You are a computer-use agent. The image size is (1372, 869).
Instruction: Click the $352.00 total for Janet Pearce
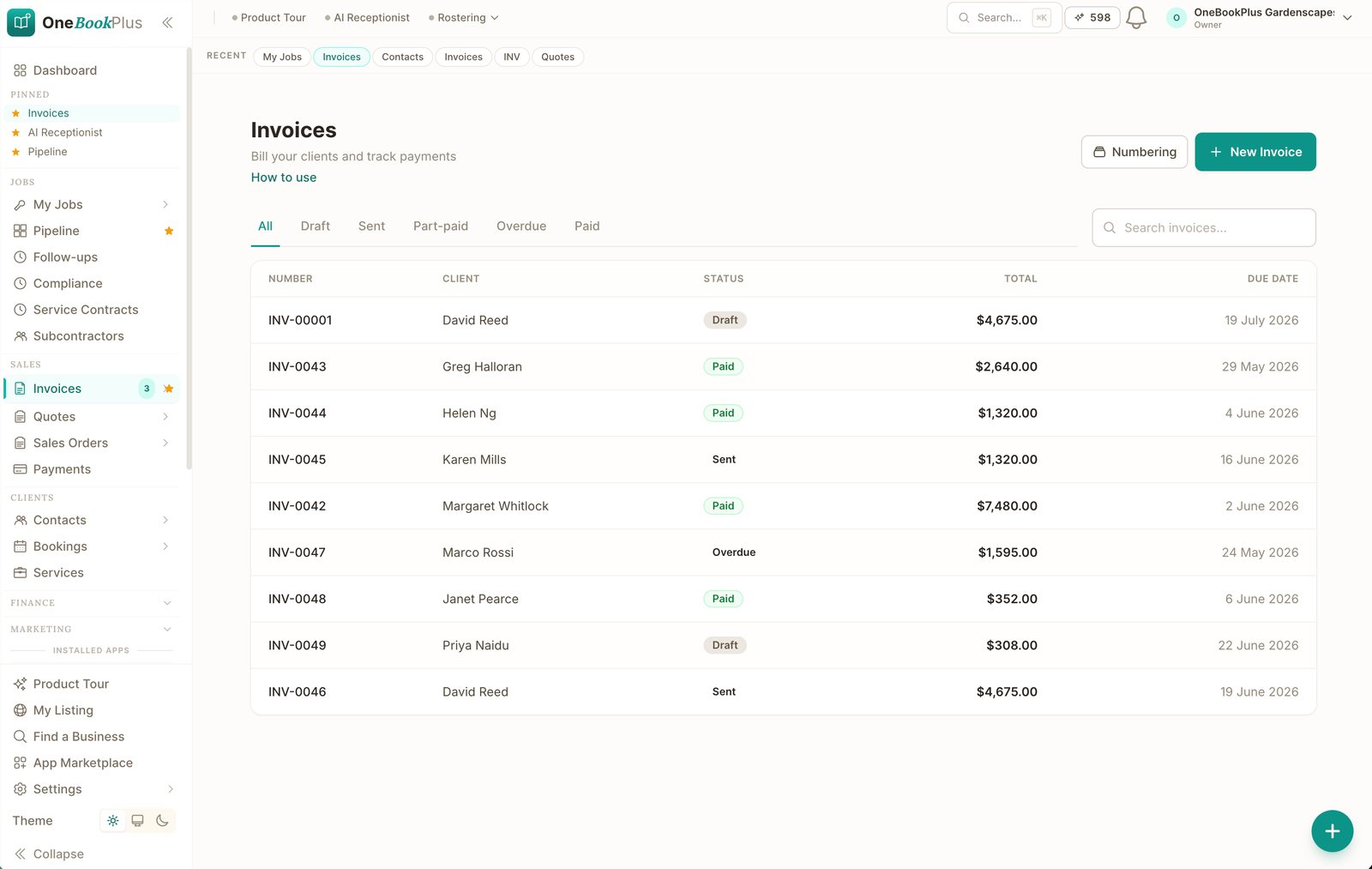pos(1012,599)
